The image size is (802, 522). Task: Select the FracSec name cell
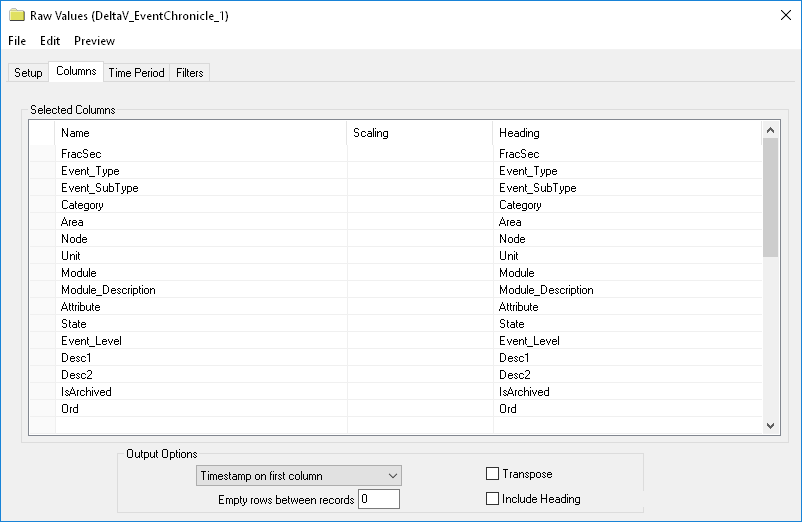click(x=200, y=153)
